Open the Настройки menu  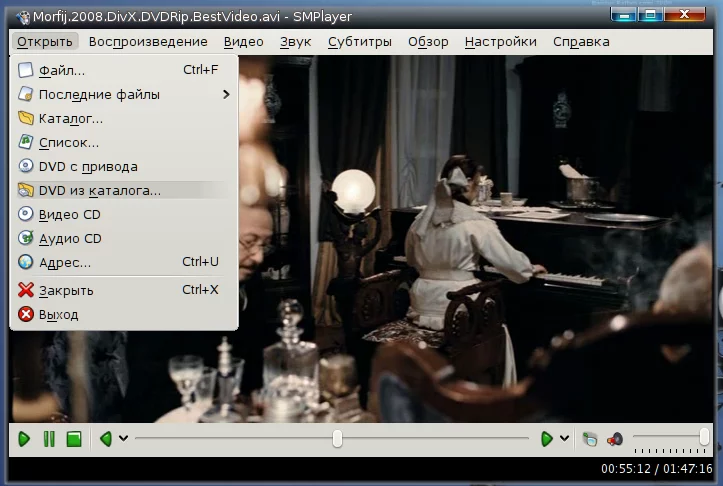(501, 41)
